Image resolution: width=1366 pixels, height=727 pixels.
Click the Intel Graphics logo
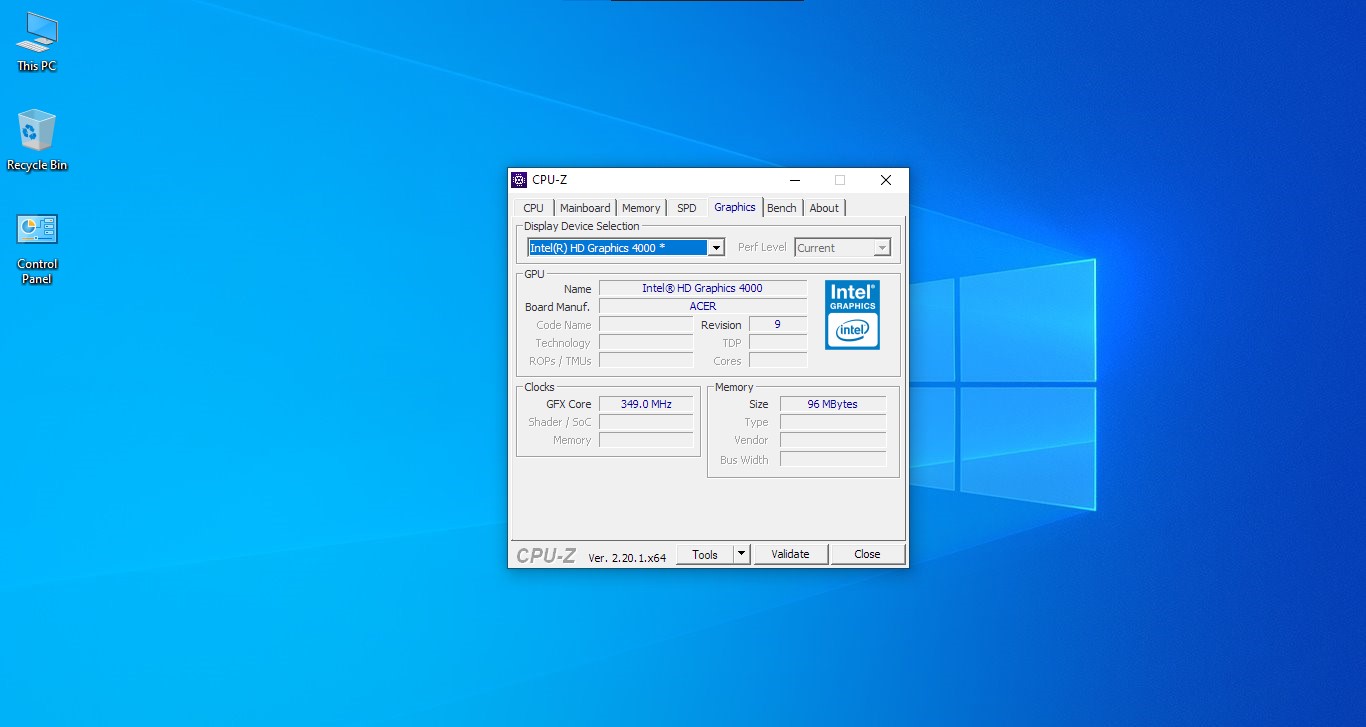[852, 315]
